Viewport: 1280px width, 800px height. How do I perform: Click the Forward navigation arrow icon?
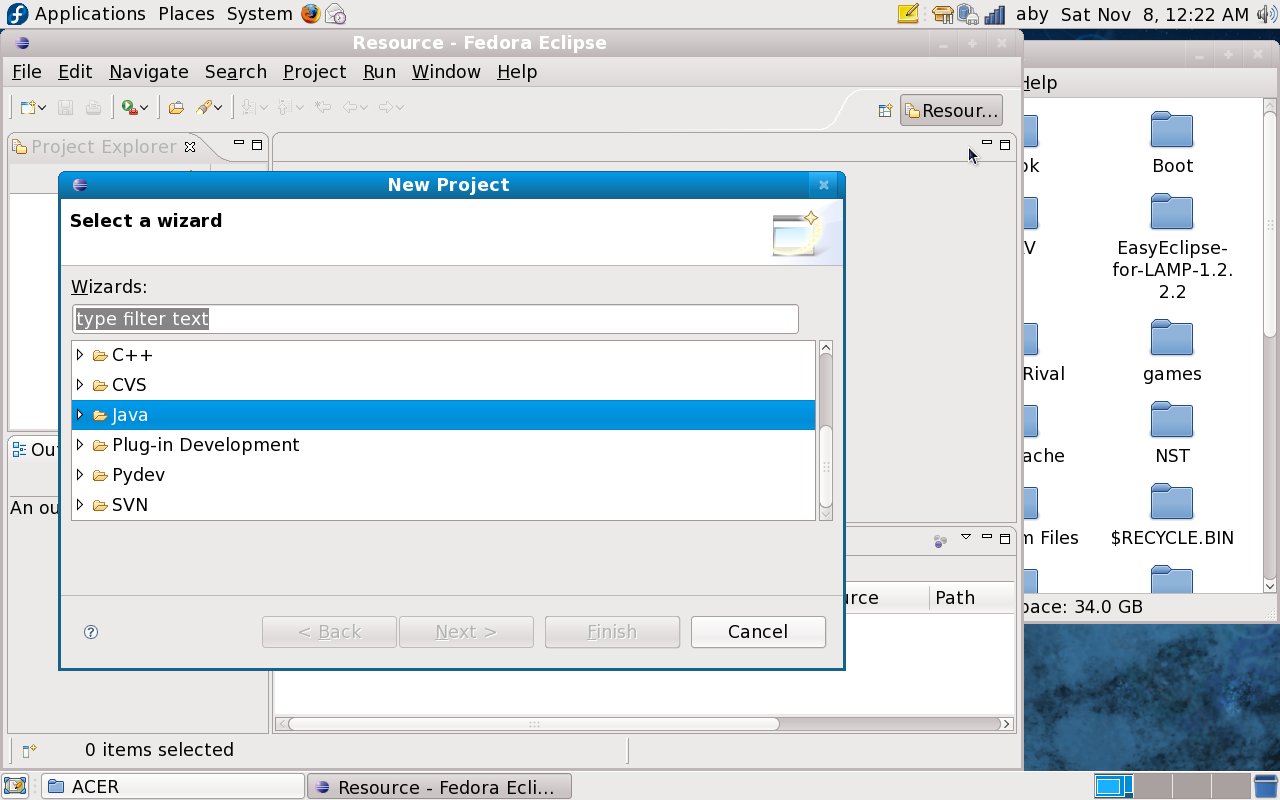coord(386,108)
